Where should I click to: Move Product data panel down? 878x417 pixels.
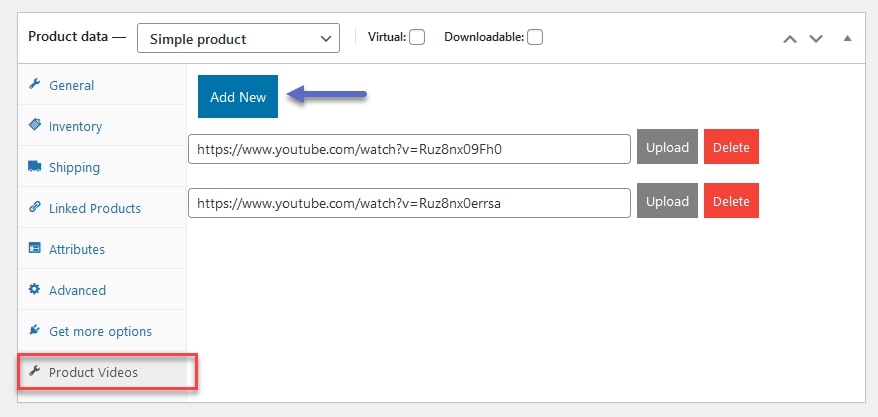click(816, 39)
